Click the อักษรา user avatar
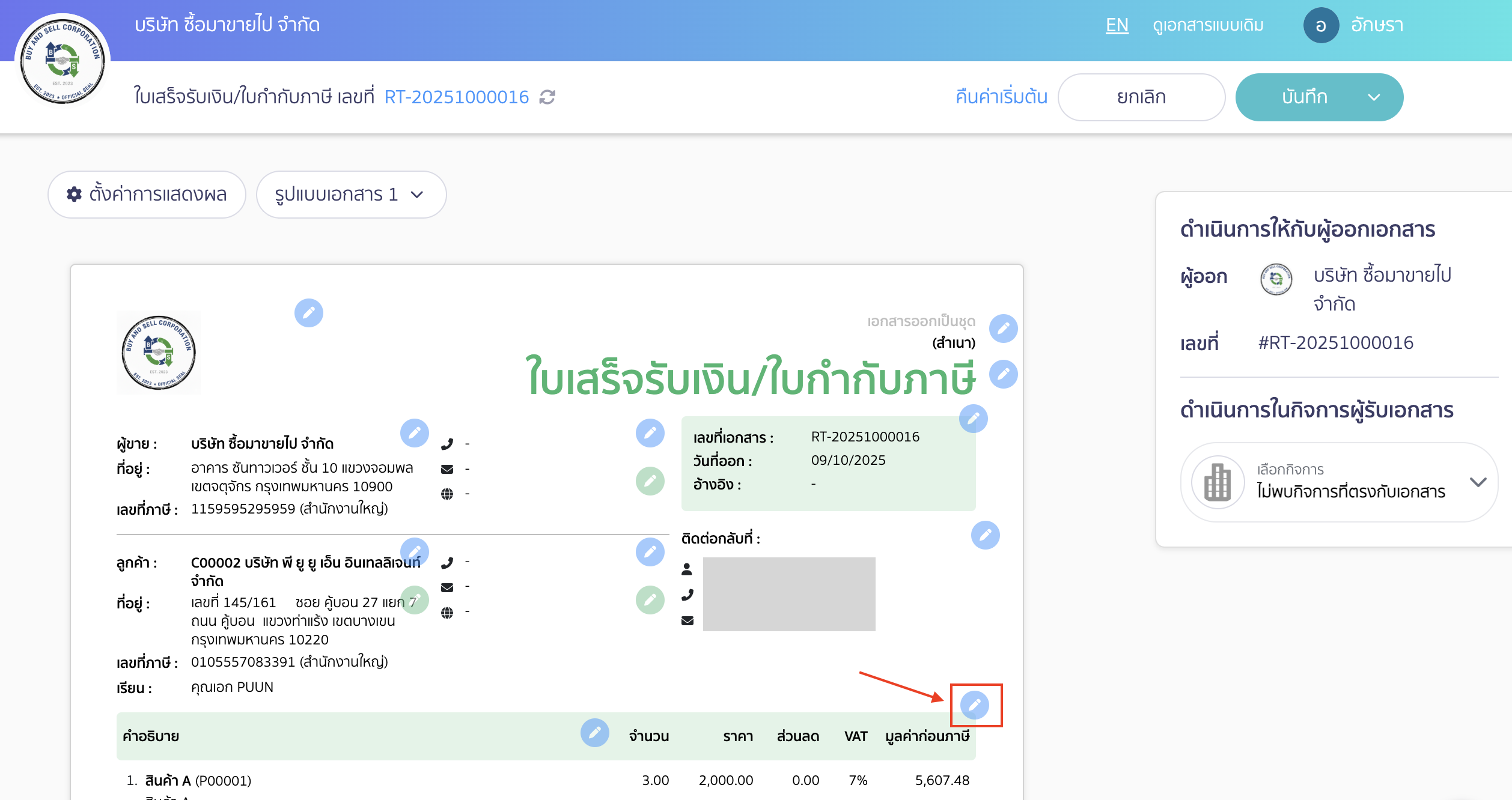Viewport: 1512px width, 800px height. [1321, 25]
